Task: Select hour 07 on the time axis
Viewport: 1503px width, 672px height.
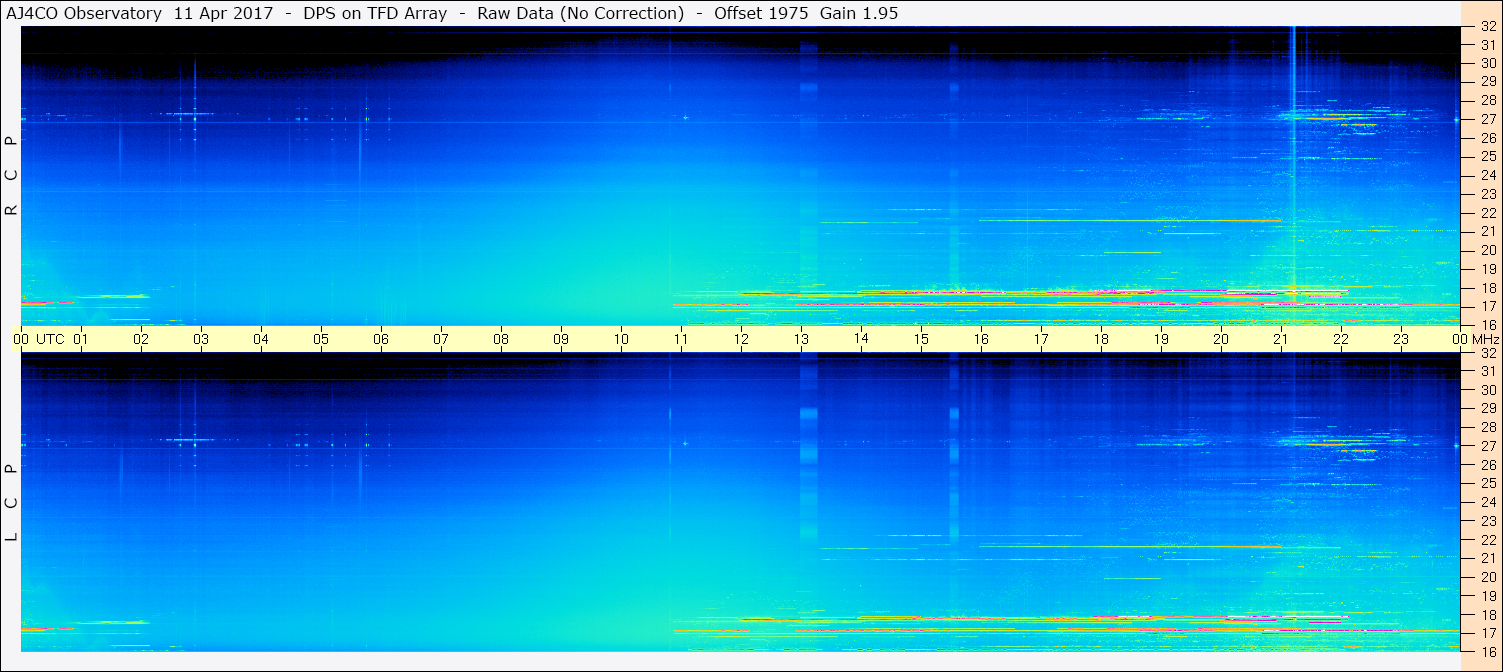Action: [441, 339]
